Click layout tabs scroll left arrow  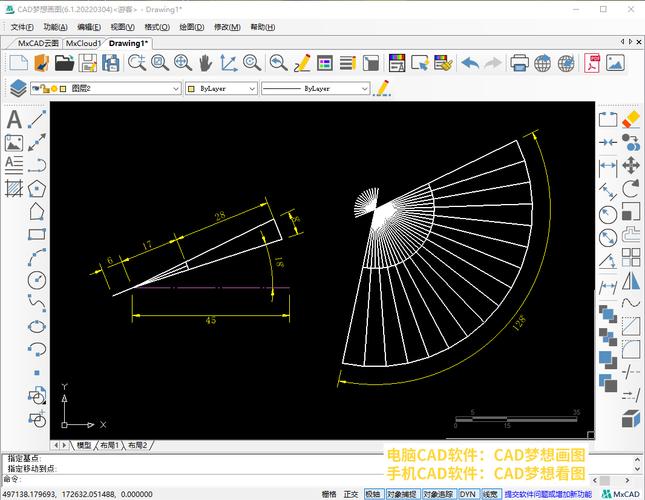tap(56, 445)
